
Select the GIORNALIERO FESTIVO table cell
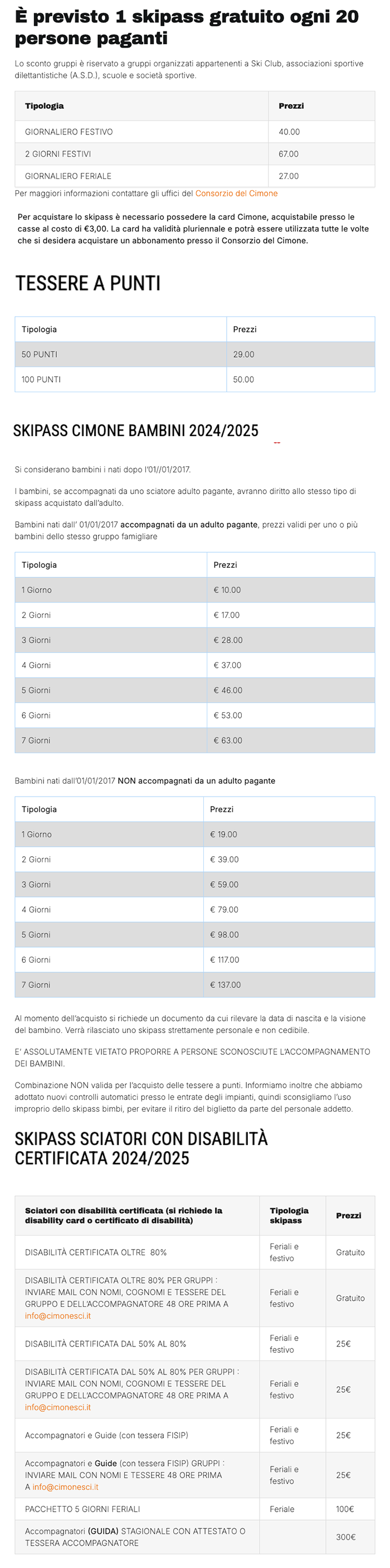[69, 132]
